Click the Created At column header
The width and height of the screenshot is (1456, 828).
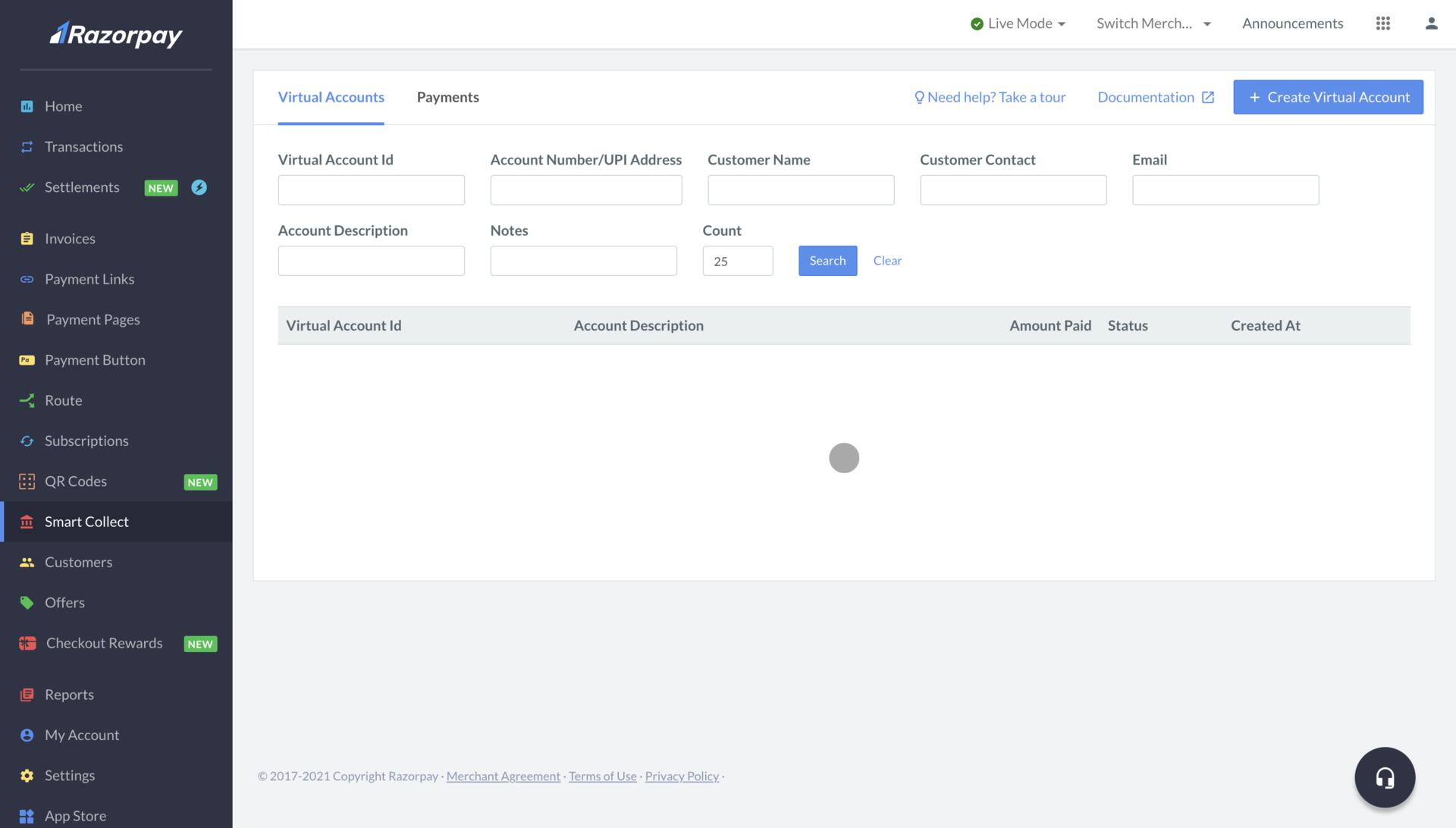1265,326
